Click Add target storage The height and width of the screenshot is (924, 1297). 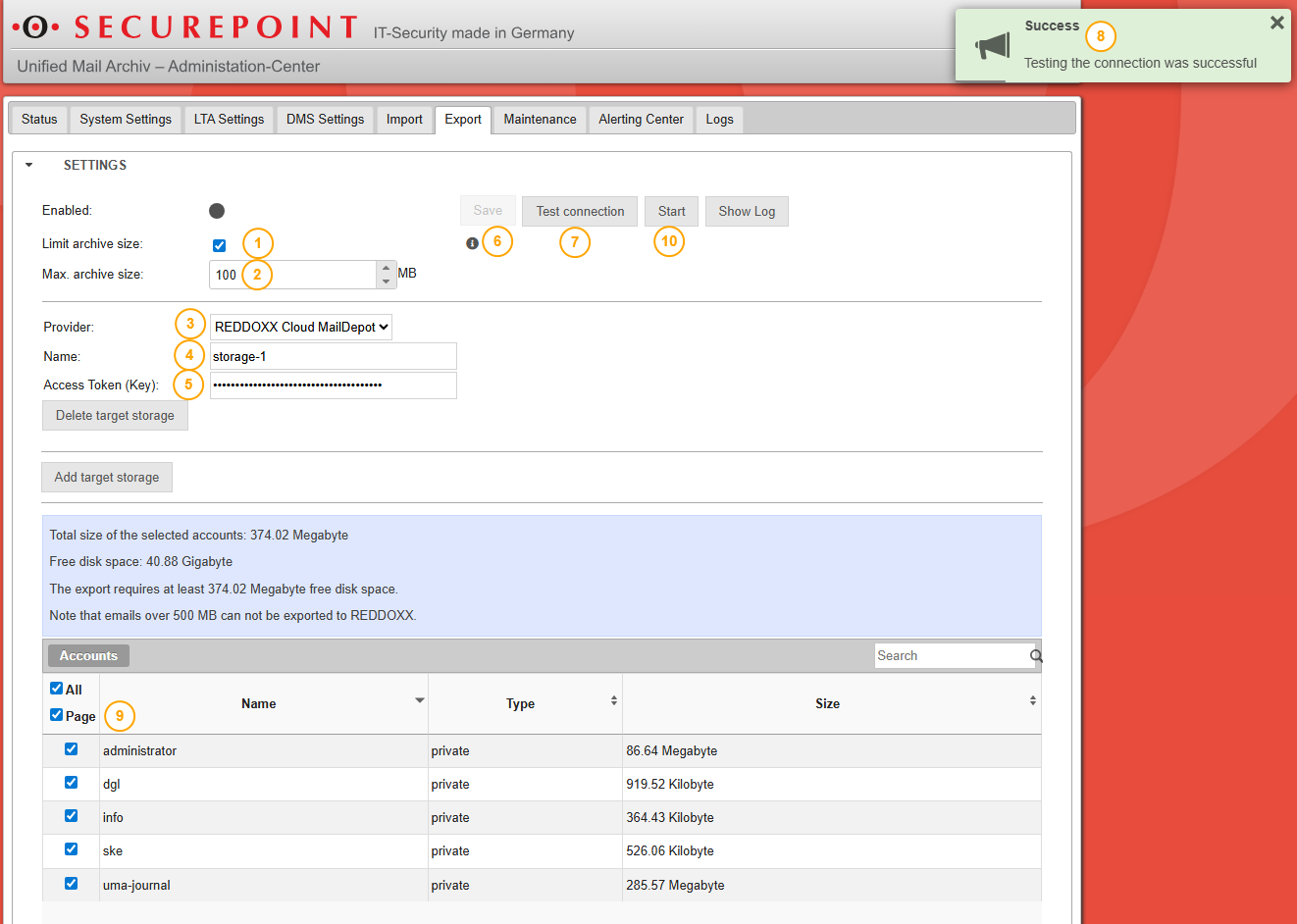[106, 477]
